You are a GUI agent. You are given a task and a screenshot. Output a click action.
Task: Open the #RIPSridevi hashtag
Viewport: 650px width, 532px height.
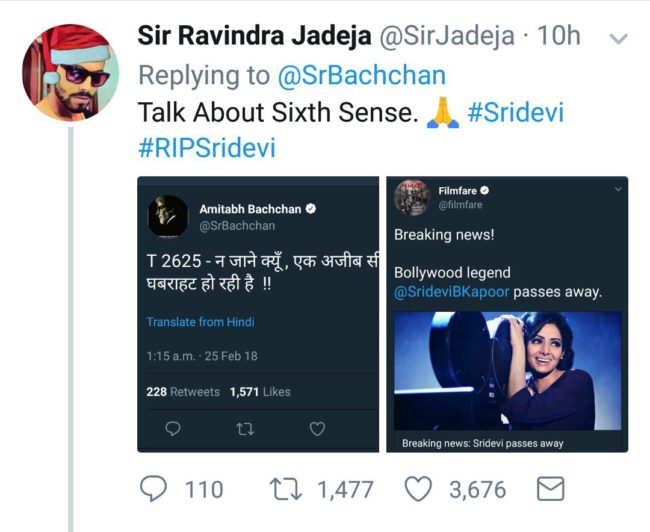click(206, 148)
